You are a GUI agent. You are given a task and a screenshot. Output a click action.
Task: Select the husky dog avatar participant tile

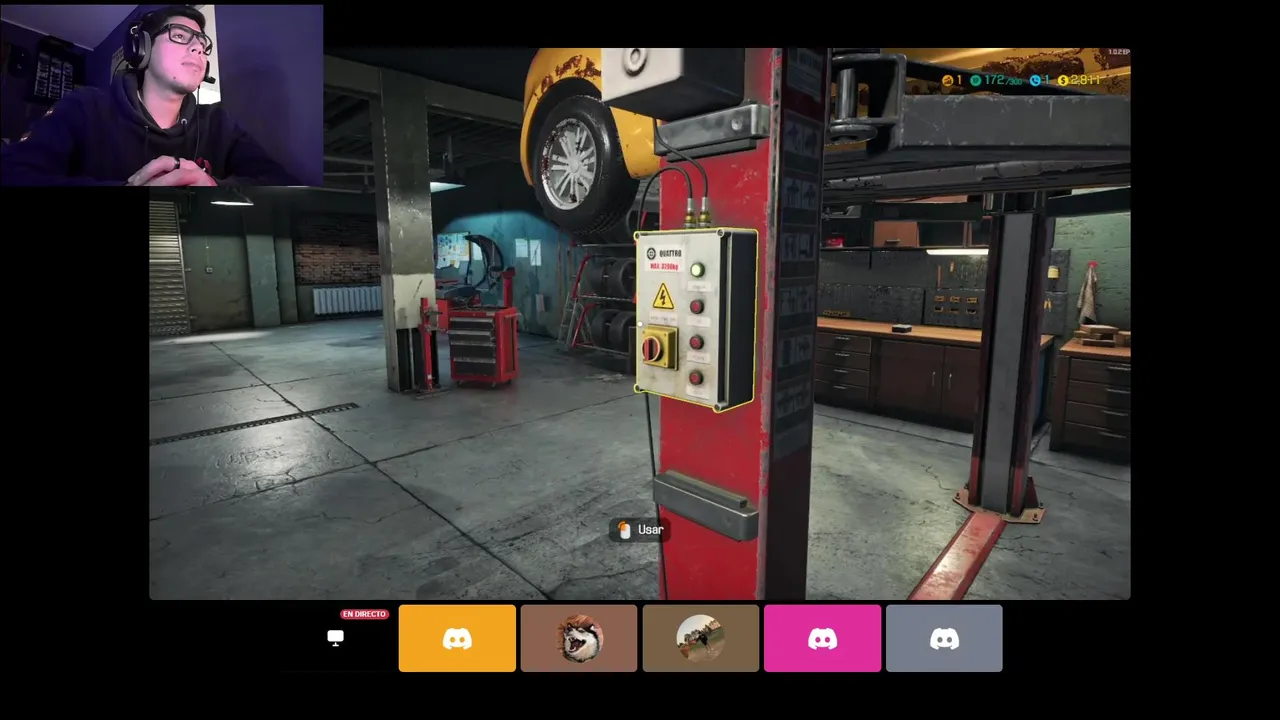pyautogui.click(x=579, y=638)
